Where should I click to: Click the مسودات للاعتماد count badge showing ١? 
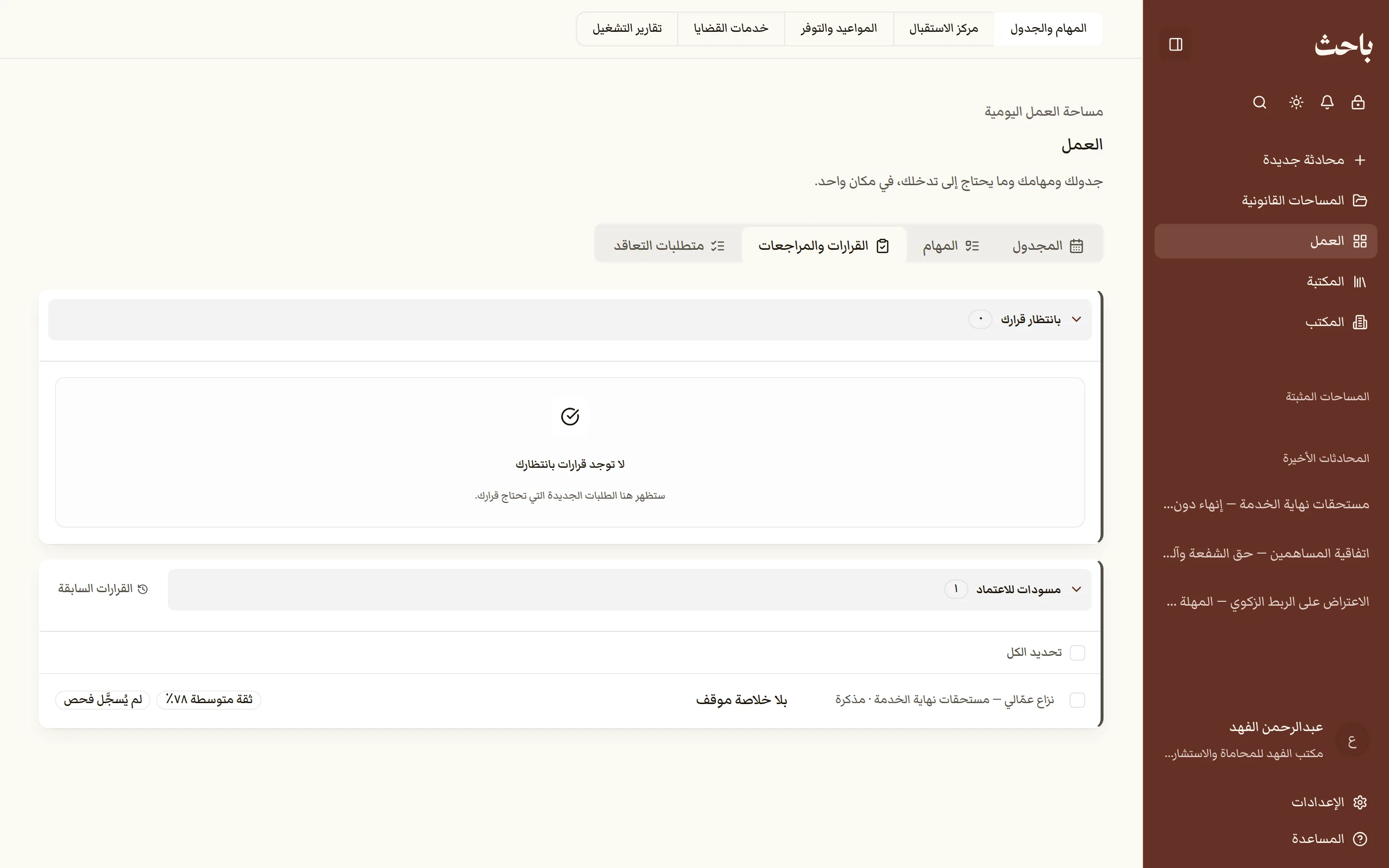click(956, 589)
